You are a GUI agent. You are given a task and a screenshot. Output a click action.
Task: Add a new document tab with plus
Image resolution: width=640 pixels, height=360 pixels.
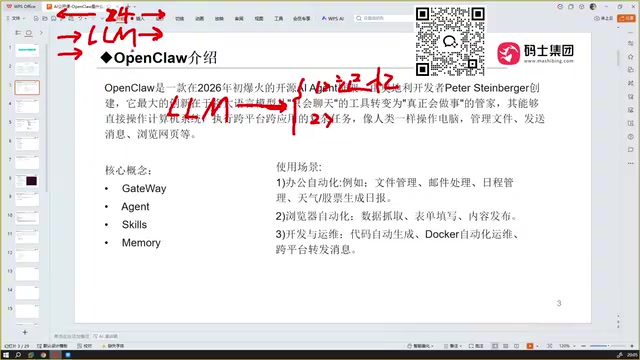(x=127, y=7)
